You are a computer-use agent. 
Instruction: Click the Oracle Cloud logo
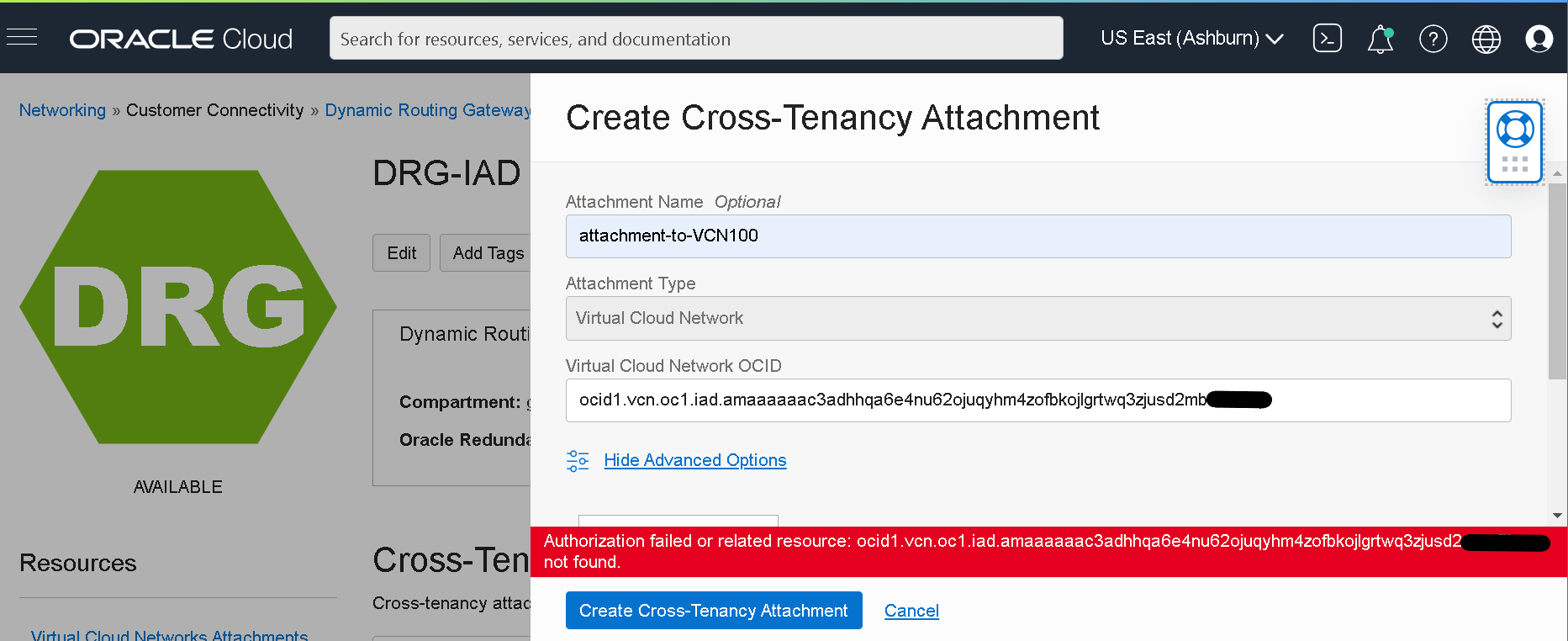181,39
